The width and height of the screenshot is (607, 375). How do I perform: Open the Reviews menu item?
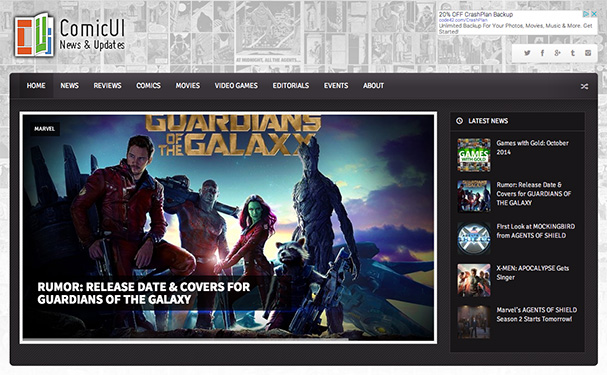tap(107, 86)
